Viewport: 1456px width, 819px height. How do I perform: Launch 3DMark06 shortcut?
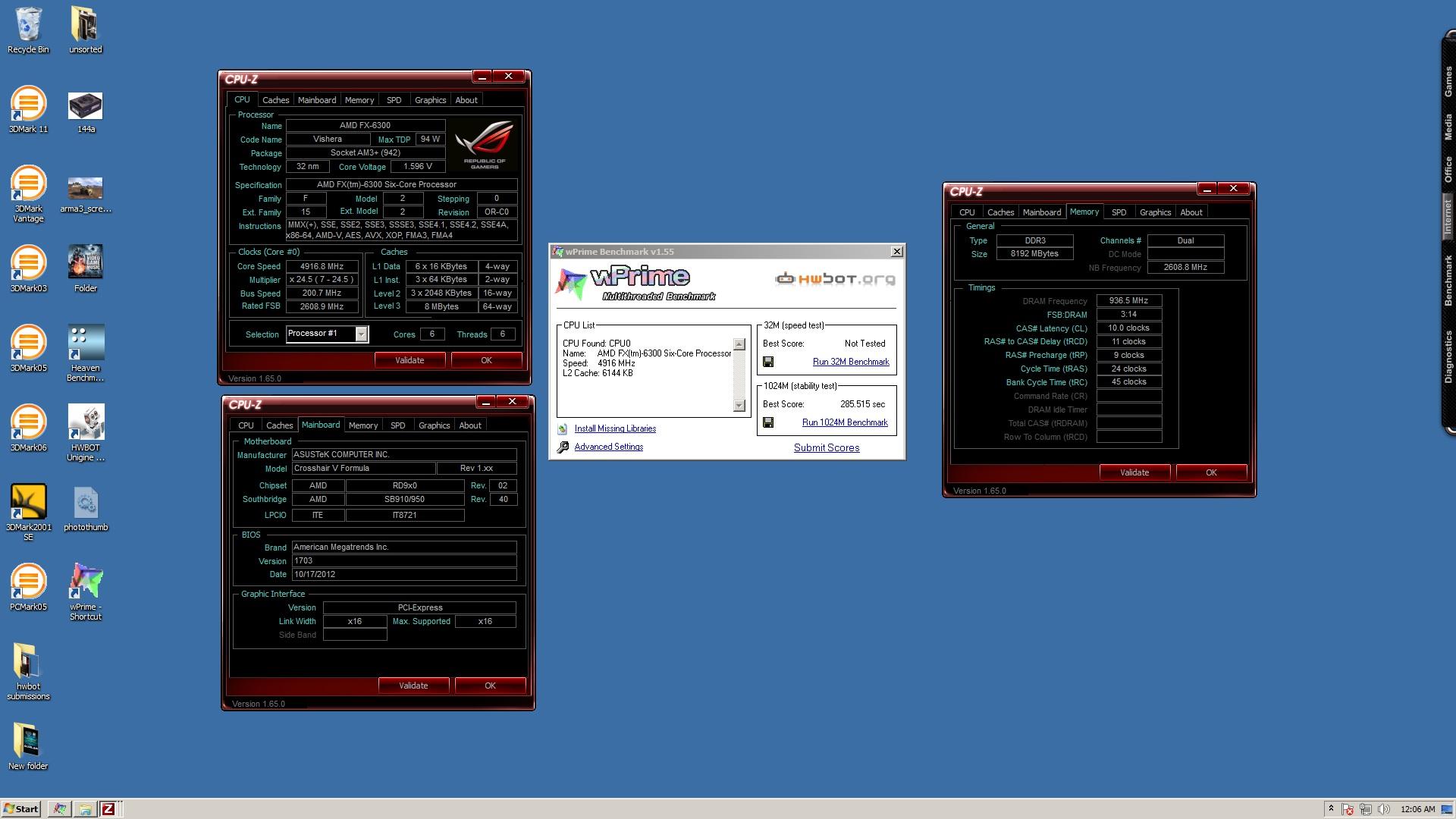tap(28, 428)
